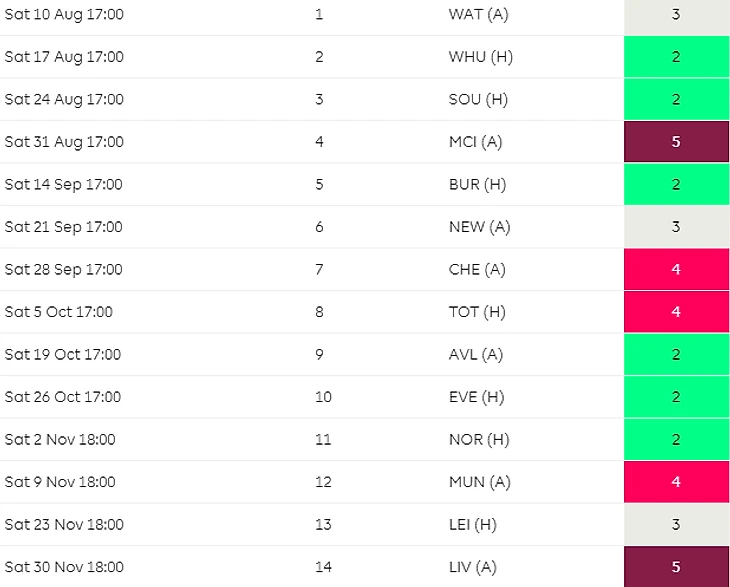Select the WHU (H) fixture

(480, 57)
